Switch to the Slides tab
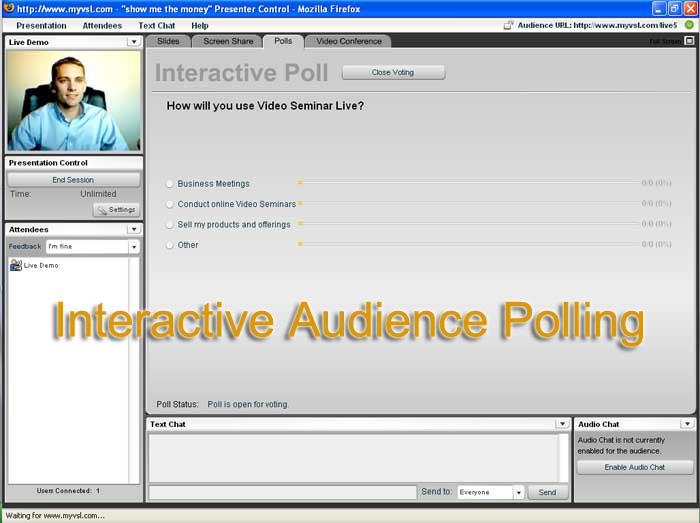 click(168, 42)
